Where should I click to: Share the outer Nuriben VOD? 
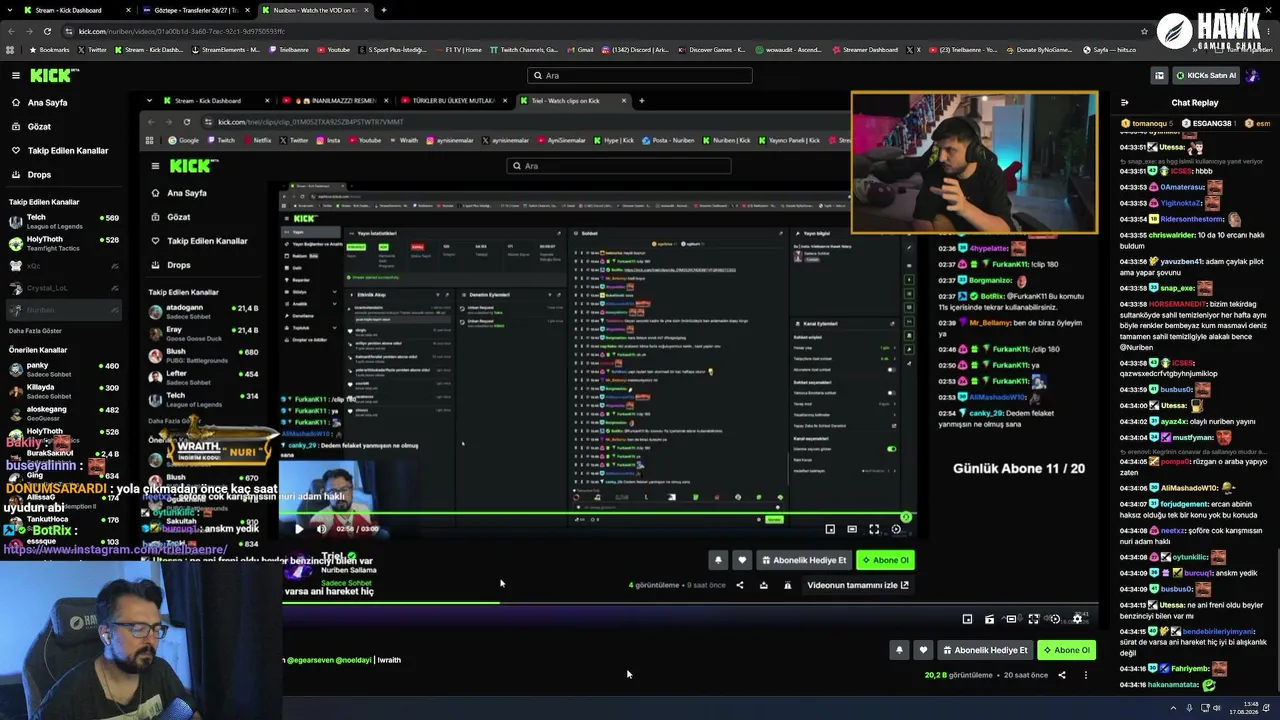(1062, 675)
